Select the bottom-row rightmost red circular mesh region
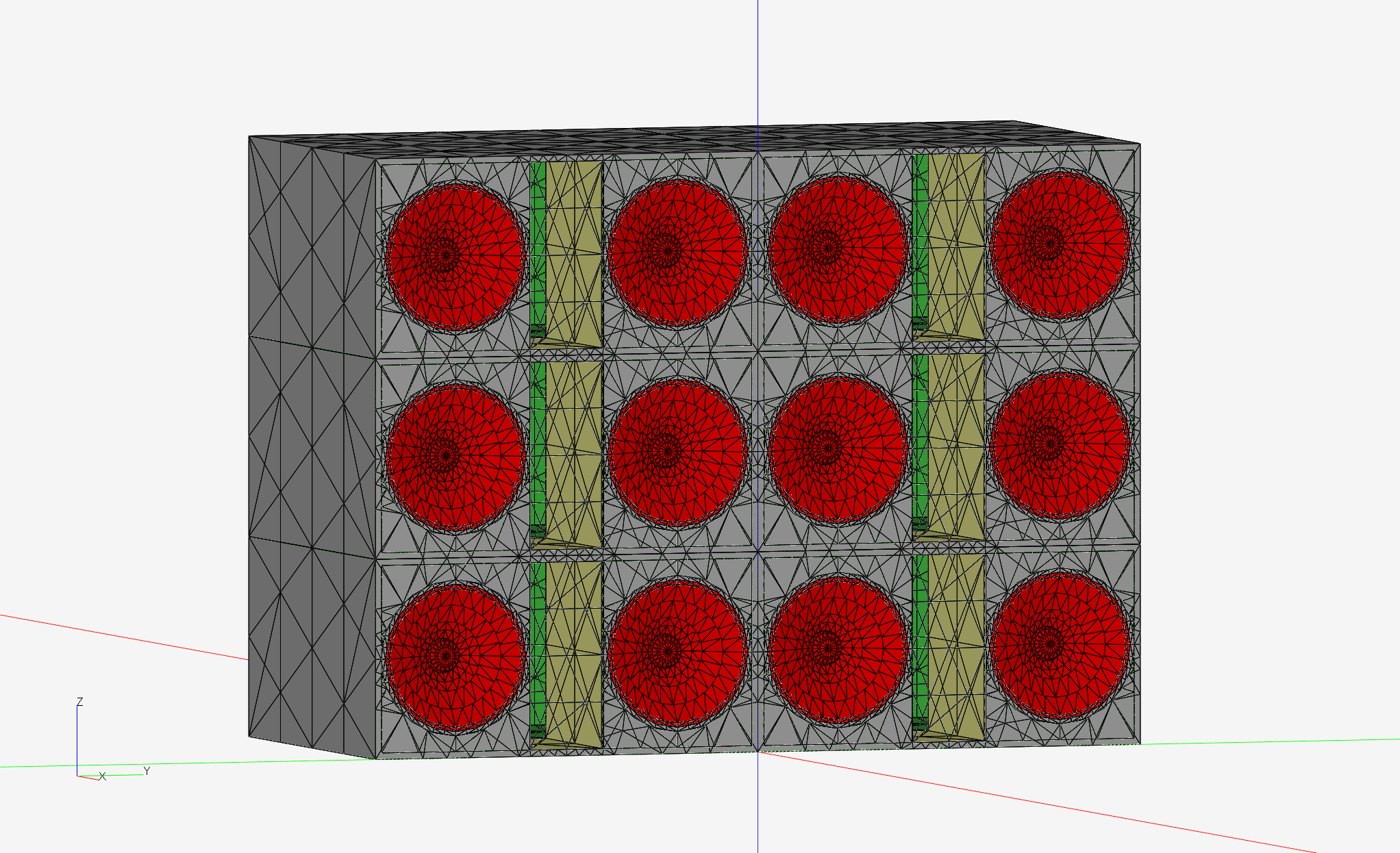The height and width of the screenshot is (853, 1400). click(1060, 646)
